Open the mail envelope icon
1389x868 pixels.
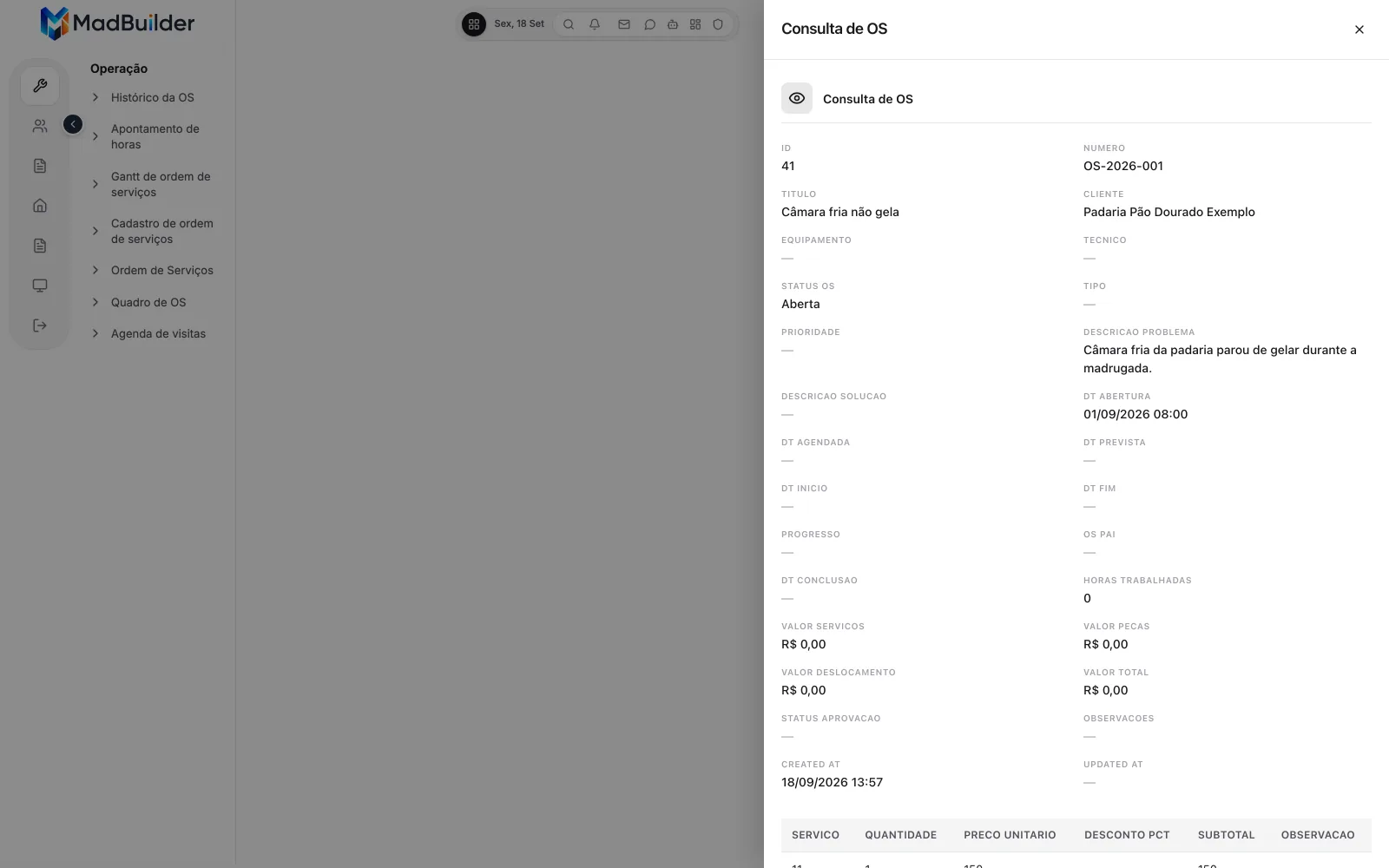click(x=624, y=24)
